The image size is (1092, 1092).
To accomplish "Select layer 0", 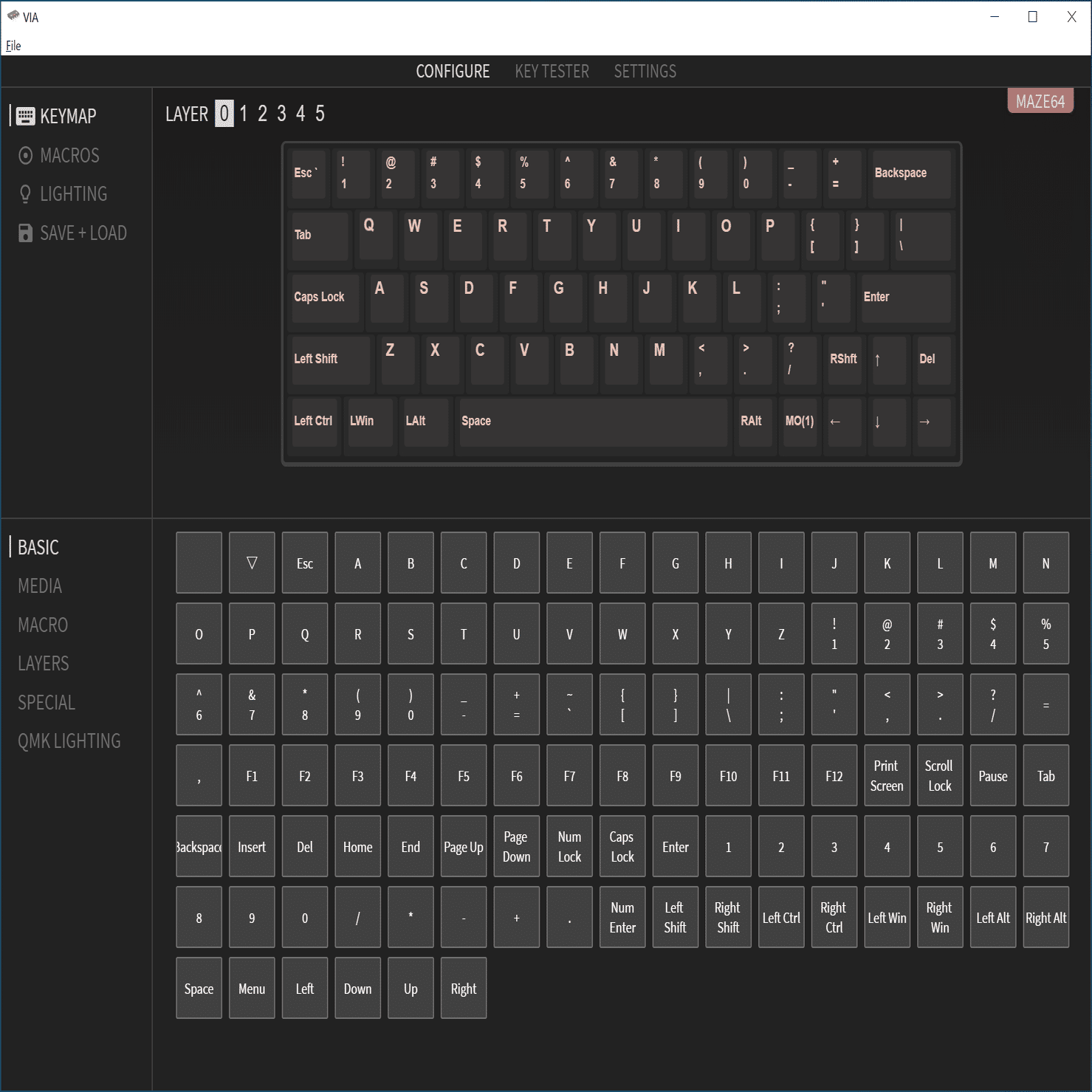I will pyautogui.click(x=224, y=114).
